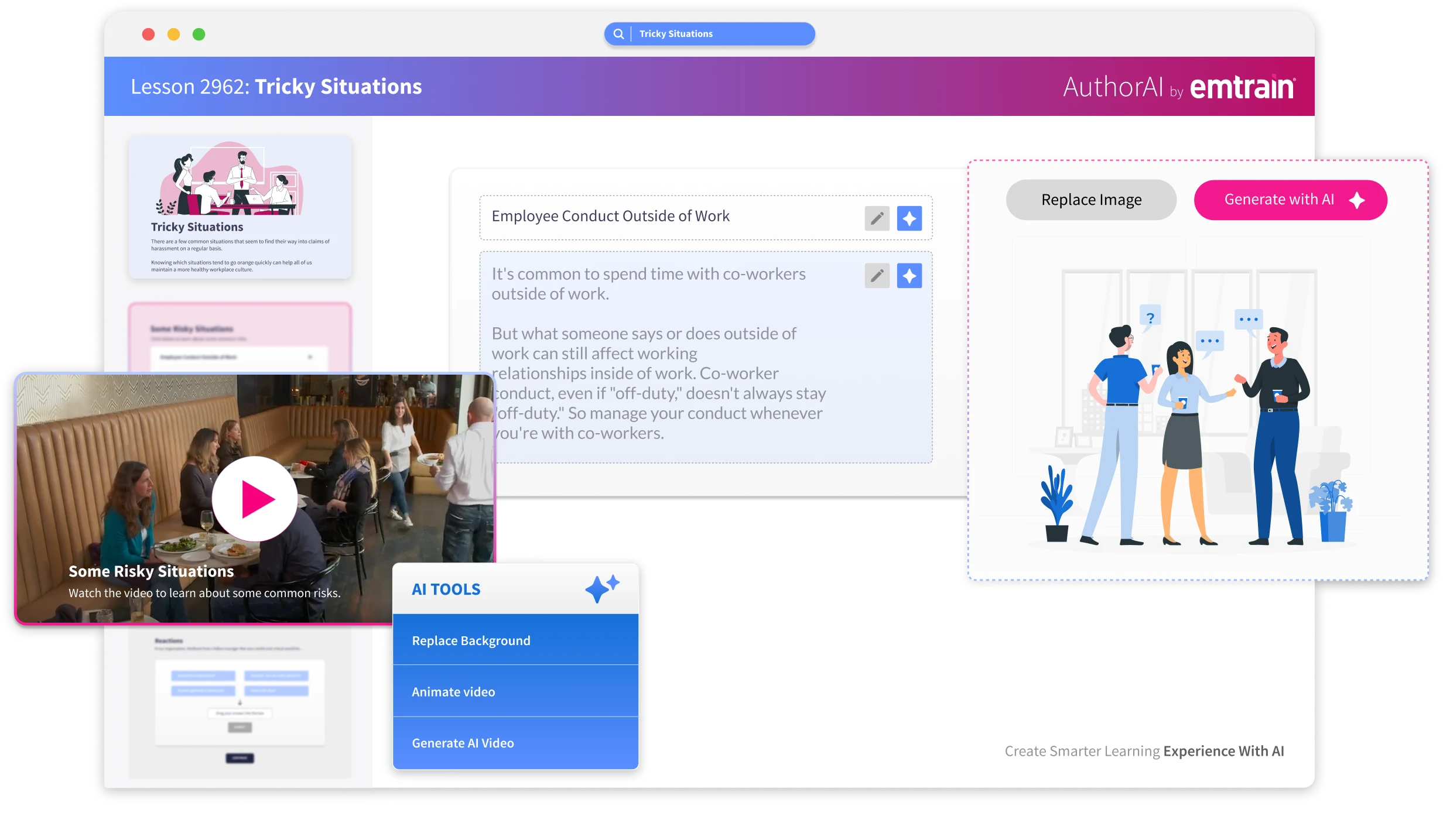Click the dark Continue button under Reactions
The height and width of the screenshot is (840, 1443).
click(x=240, y=758)
